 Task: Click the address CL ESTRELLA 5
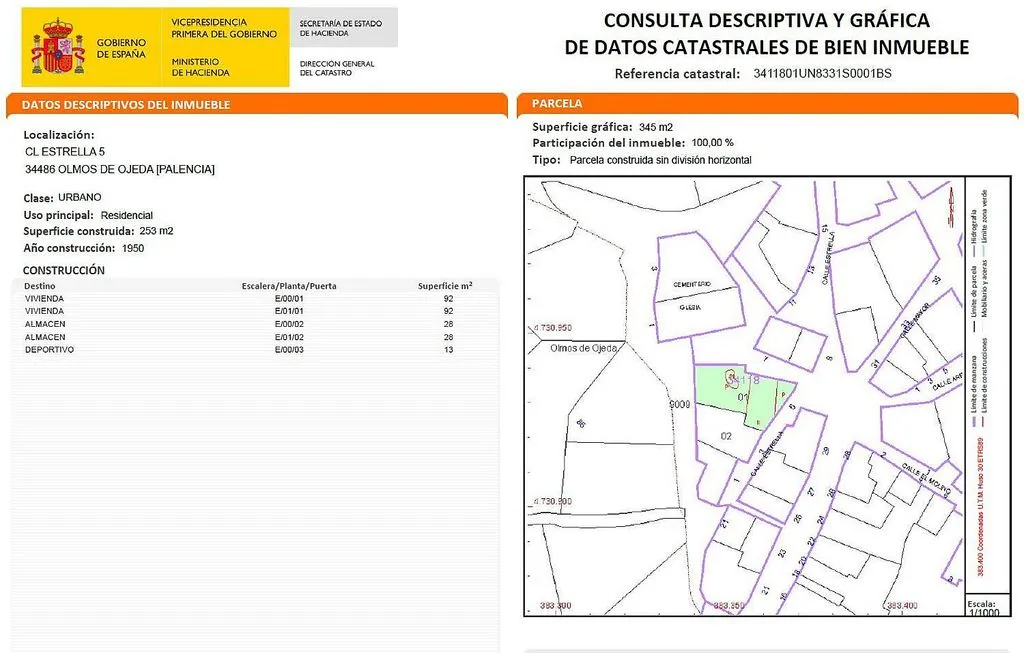pyautogui.click(x=65, y=151)
